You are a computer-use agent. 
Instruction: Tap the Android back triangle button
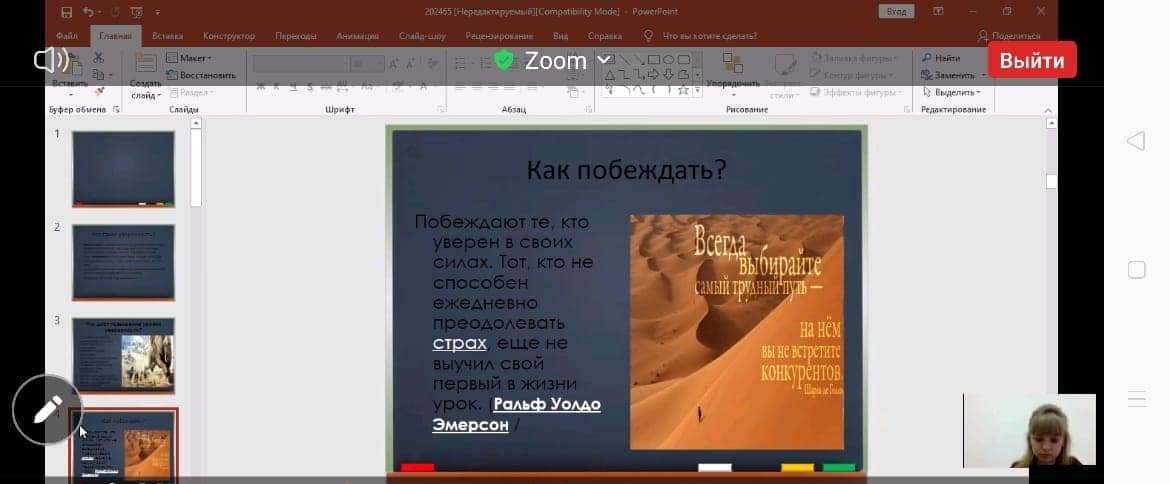1136,141
